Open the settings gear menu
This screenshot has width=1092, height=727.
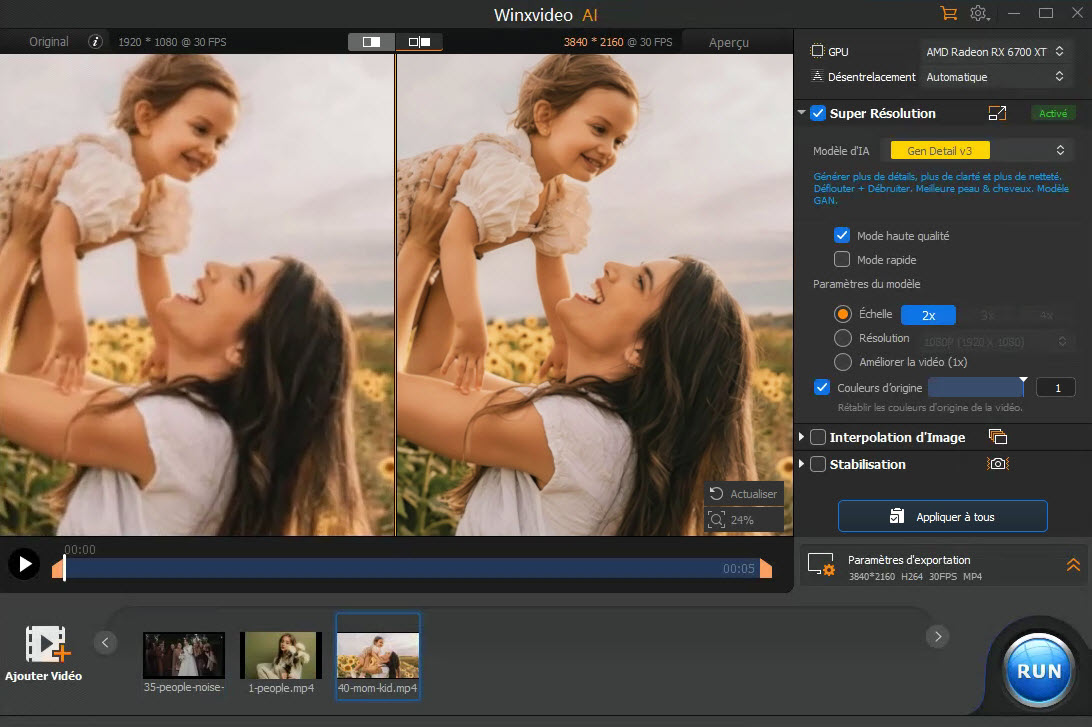point(979,13)
